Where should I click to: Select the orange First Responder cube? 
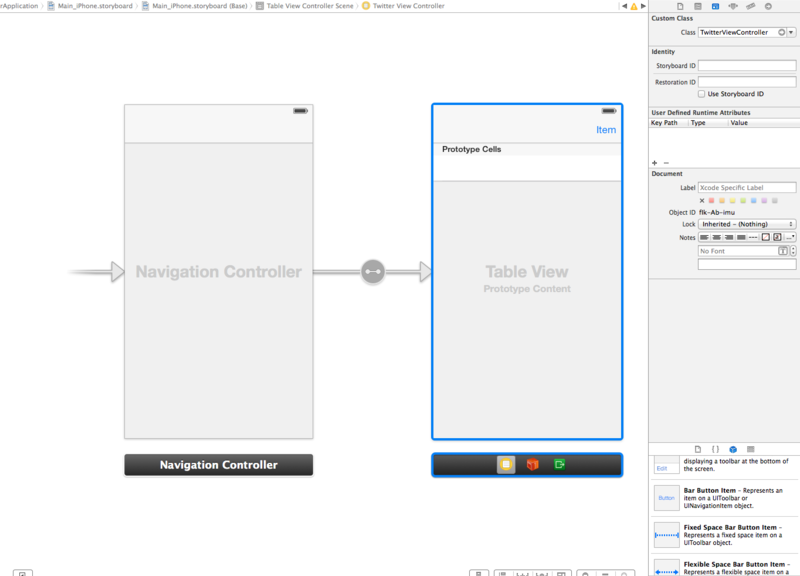click(x=533, y=464)
